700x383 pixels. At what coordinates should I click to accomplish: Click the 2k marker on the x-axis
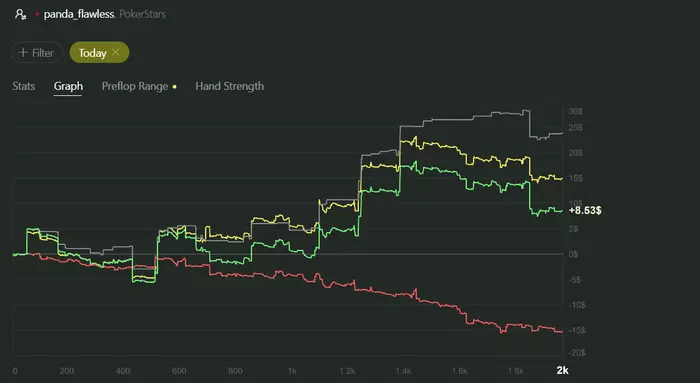tap(562, 370)
